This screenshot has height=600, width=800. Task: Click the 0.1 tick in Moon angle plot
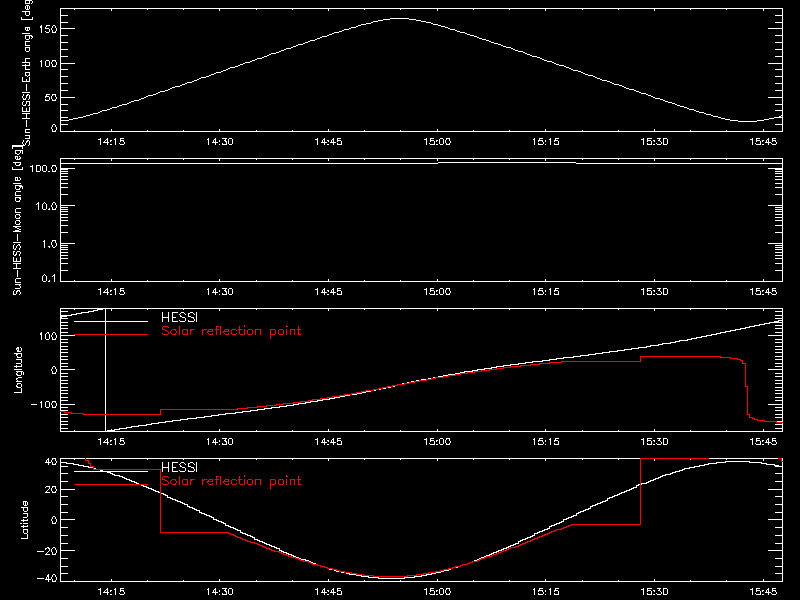tap(49, 278)
